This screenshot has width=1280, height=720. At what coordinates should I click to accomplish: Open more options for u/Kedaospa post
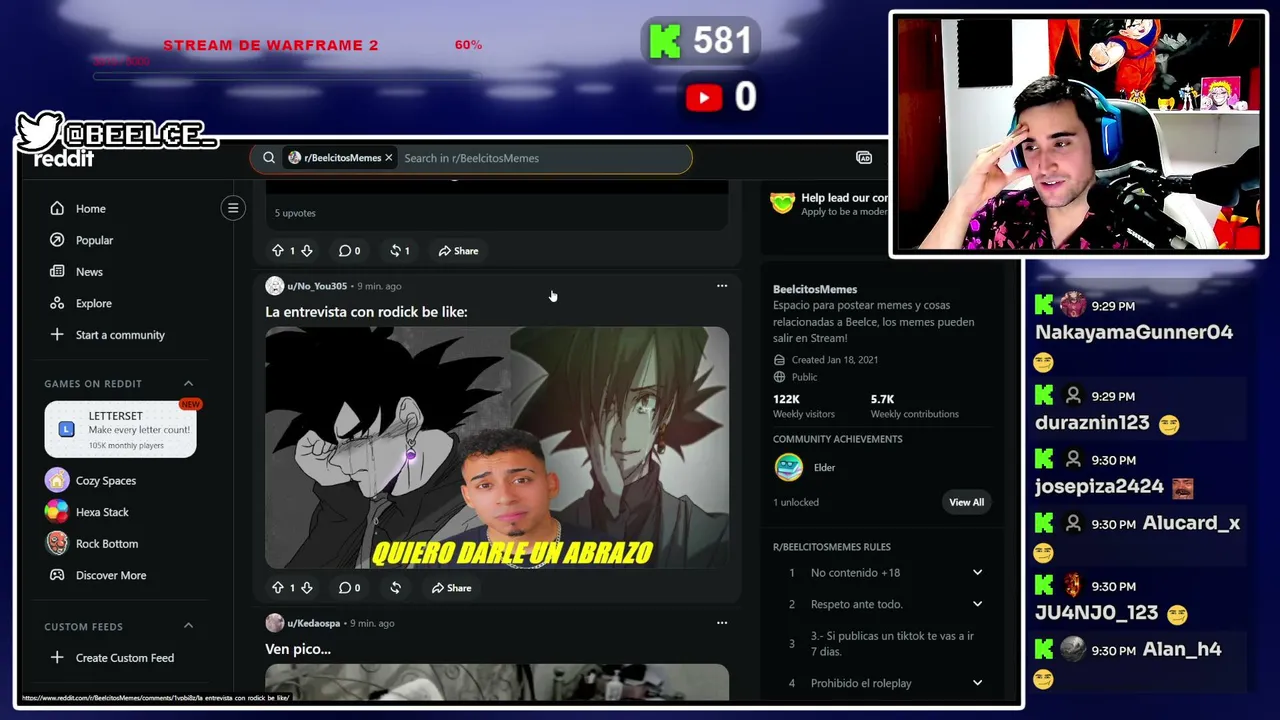pyautogui.click(x=722, y=623)
